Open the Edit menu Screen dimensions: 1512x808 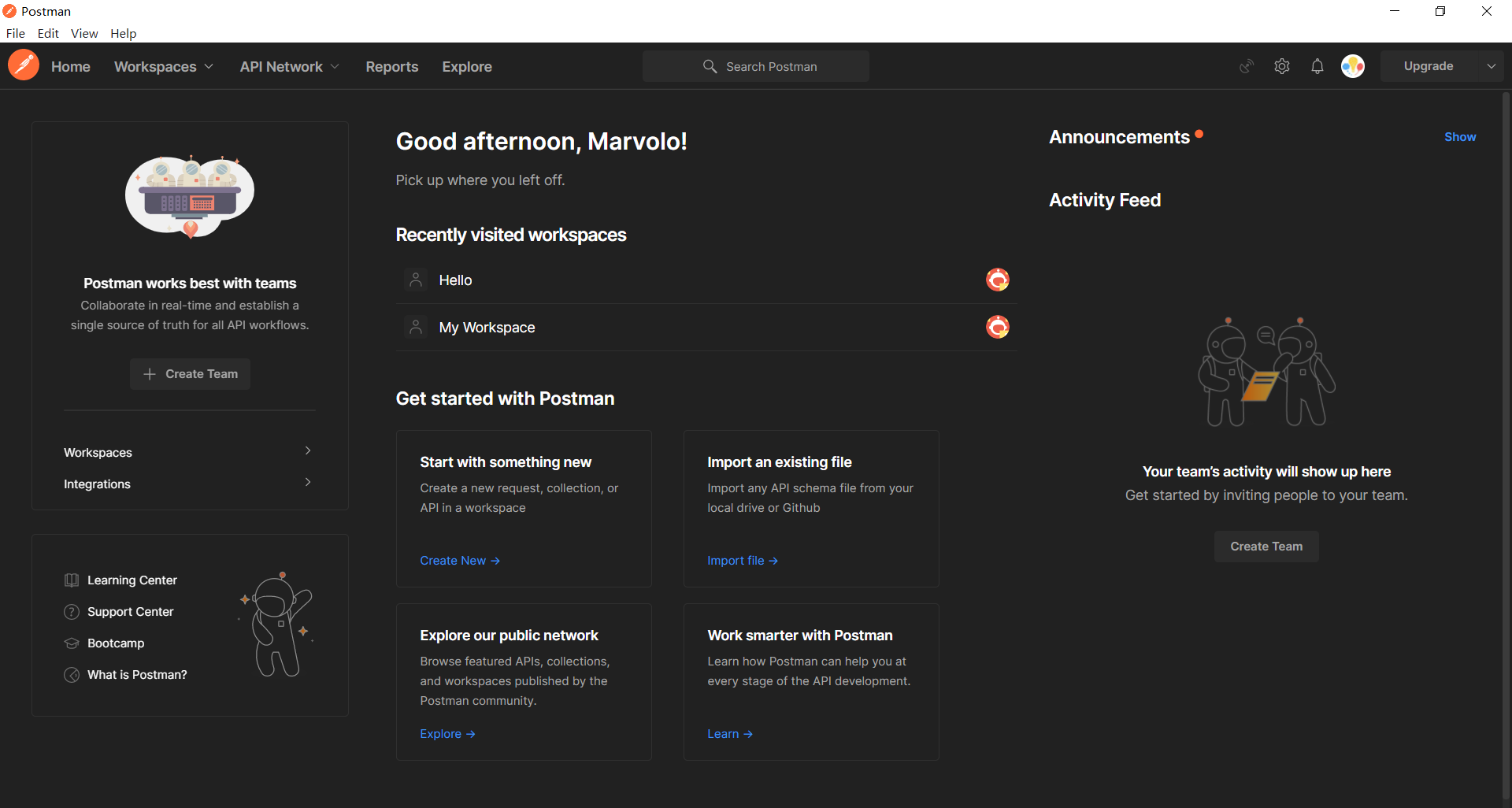pyautogui.click(x=48, y=33)
